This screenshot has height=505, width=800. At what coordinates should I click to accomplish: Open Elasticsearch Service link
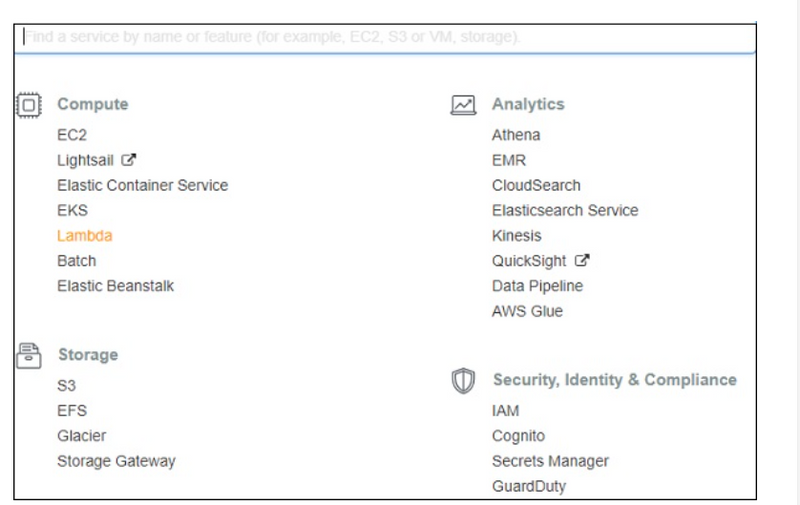564,211
